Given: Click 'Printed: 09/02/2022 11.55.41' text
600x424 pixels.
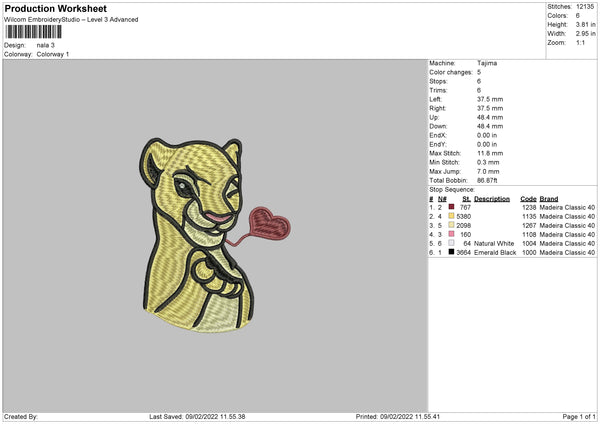Looking at the screenshot, I should click(398, 417).
